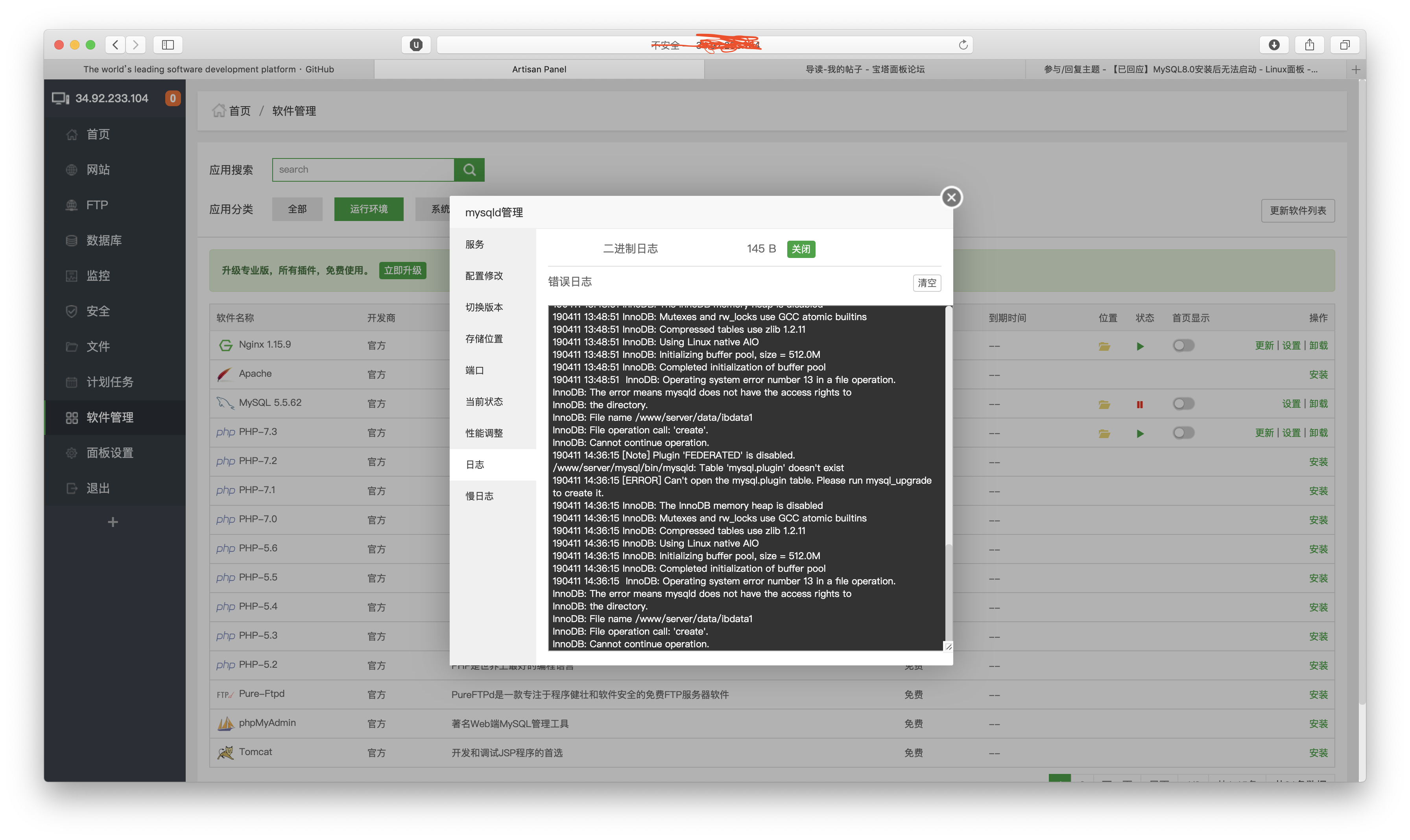Viewport: 1410px width, 840px height.
Task: Click the Safari share icon
Action: (x=1309, y=45)
